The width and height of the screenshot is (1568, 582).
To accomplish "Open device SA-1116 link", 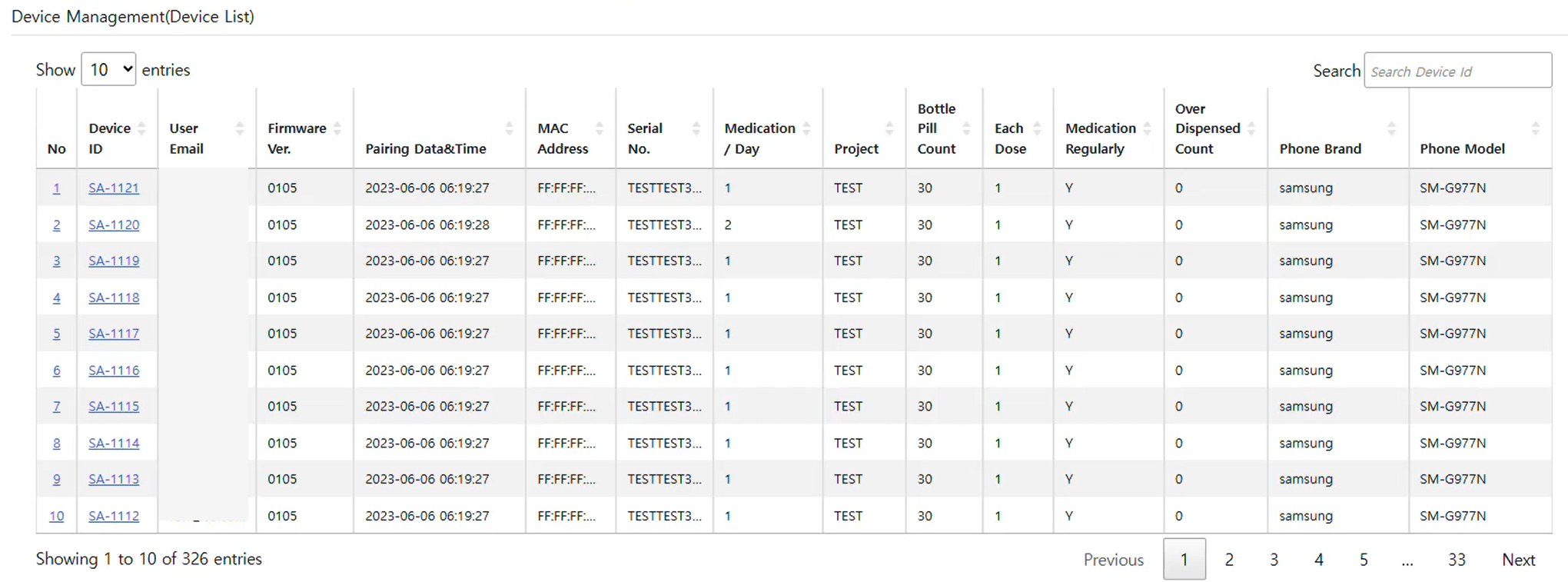I will point(114,370).
